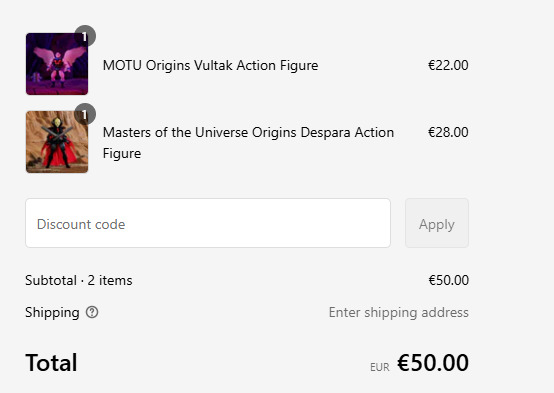Click the €28.00 Despara price
This screenshot has height=393, width=554.
(448, 133)
